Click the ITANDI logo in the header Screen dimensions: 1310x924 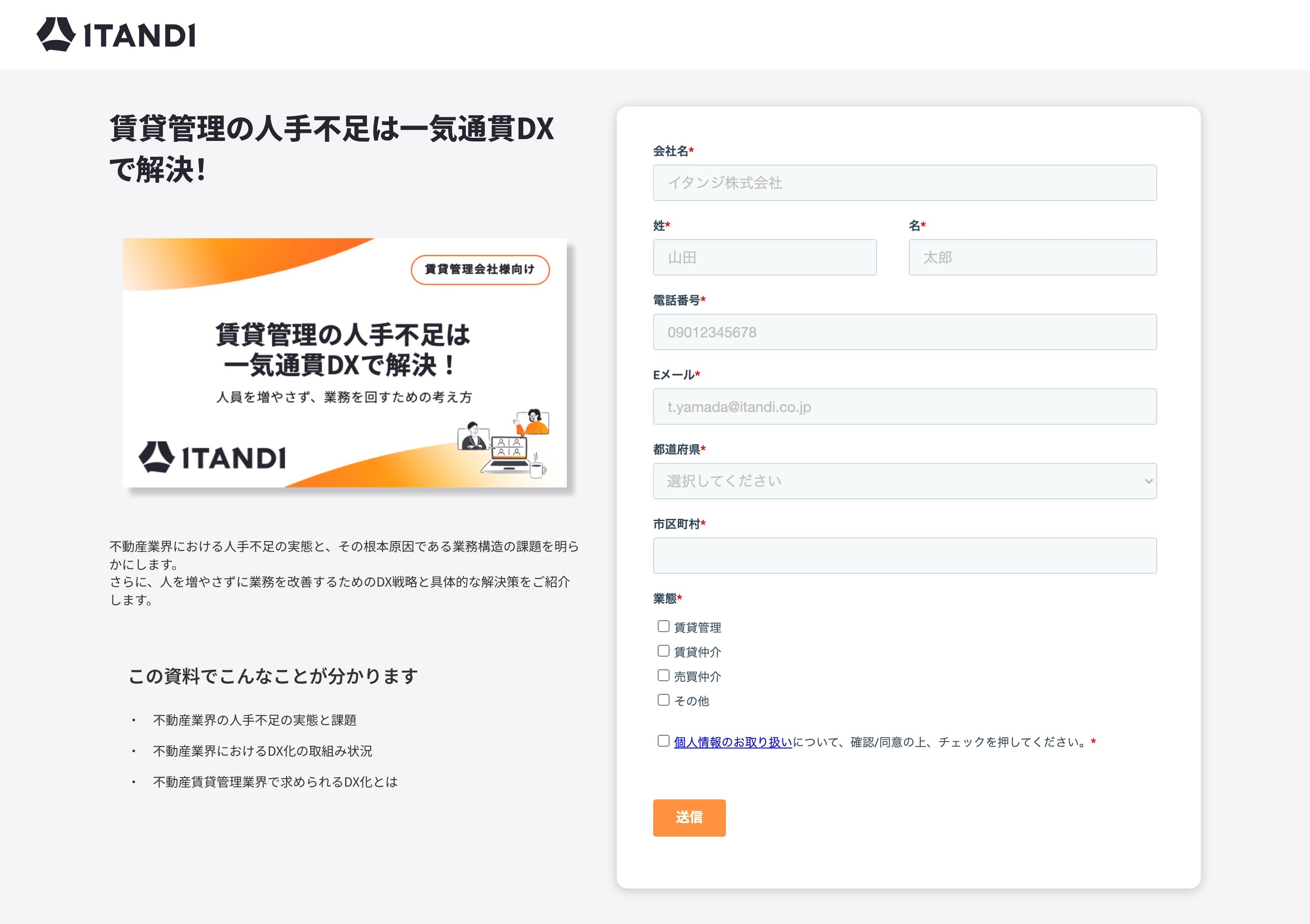[116, 34]
